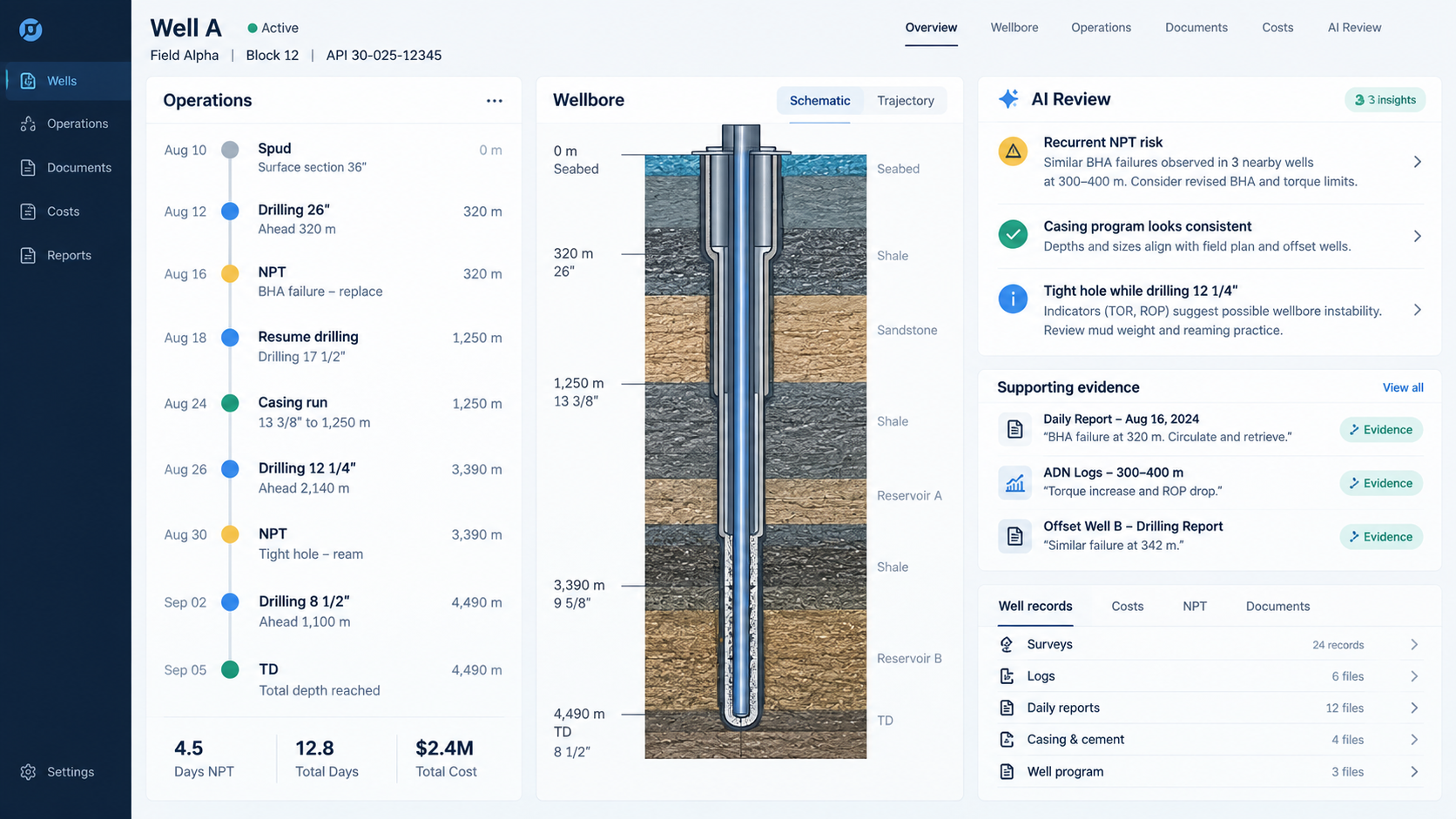Viewport: 1456px width, 819px height.
Task: Click the Surveys record icon
Action: pyautogui.click(x=1007, y=644)
